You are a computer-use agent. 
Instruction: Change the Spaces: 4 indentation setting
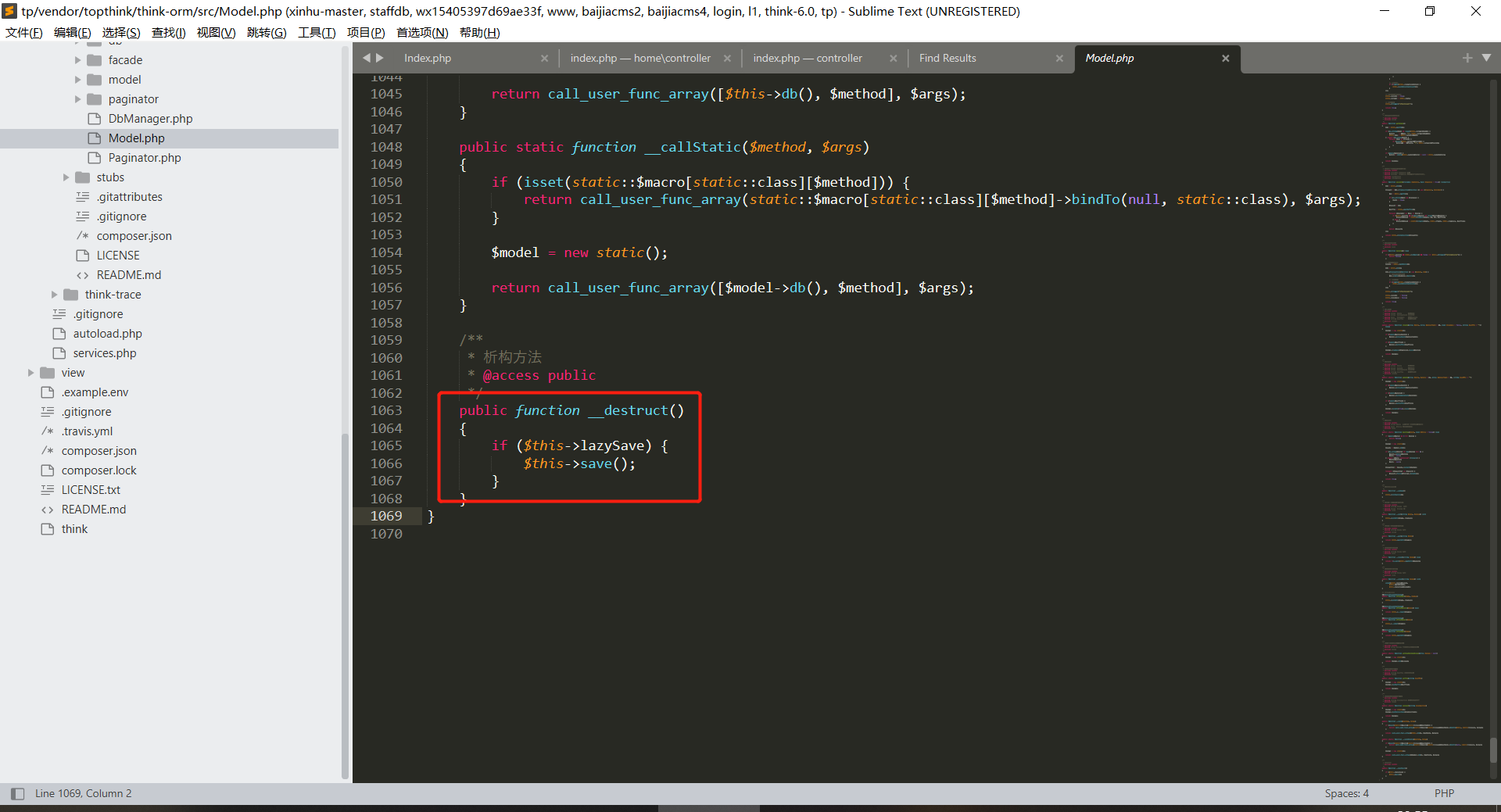coord(1346,793)
